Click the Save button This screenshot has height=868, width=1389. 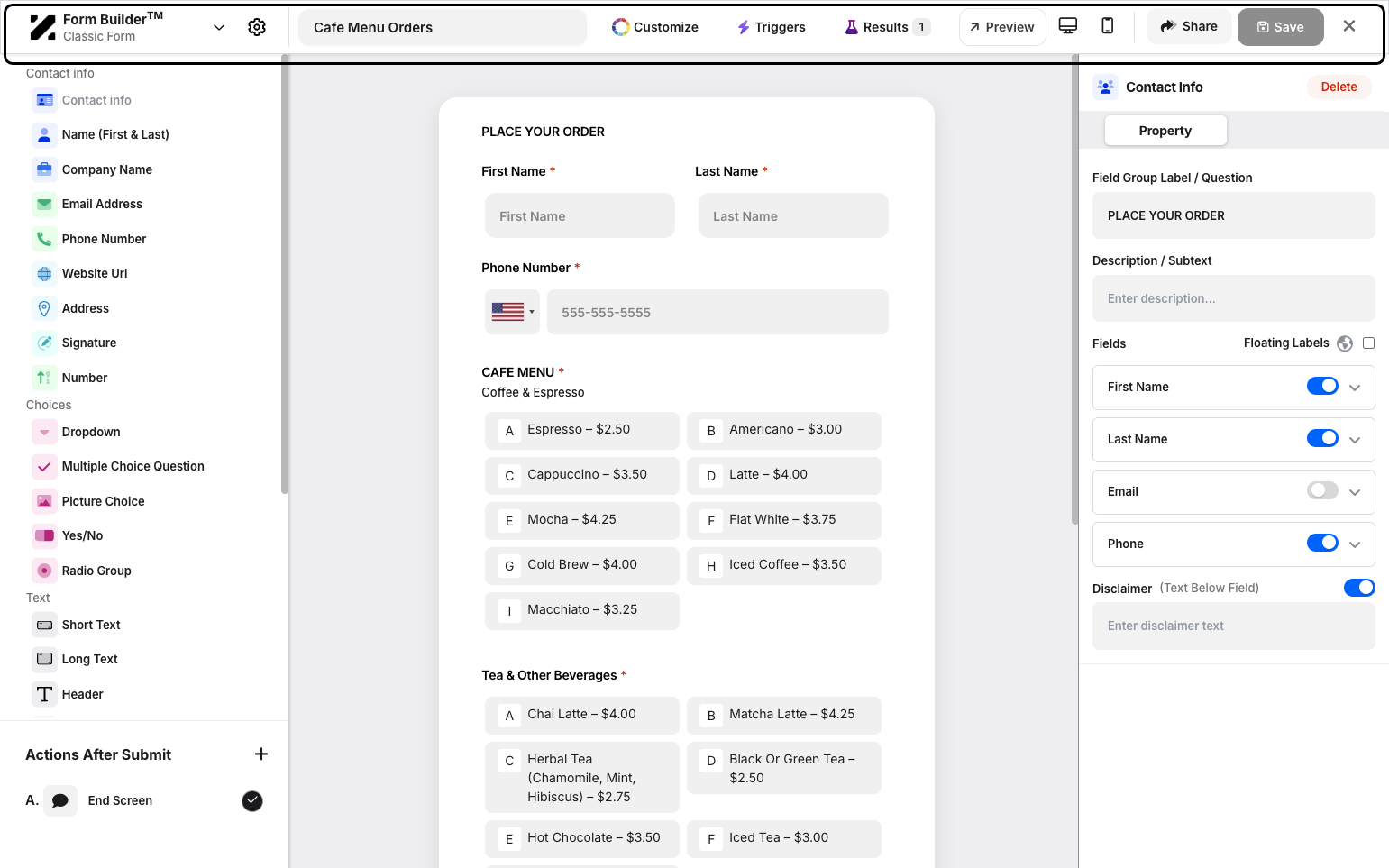(1281, 27)
